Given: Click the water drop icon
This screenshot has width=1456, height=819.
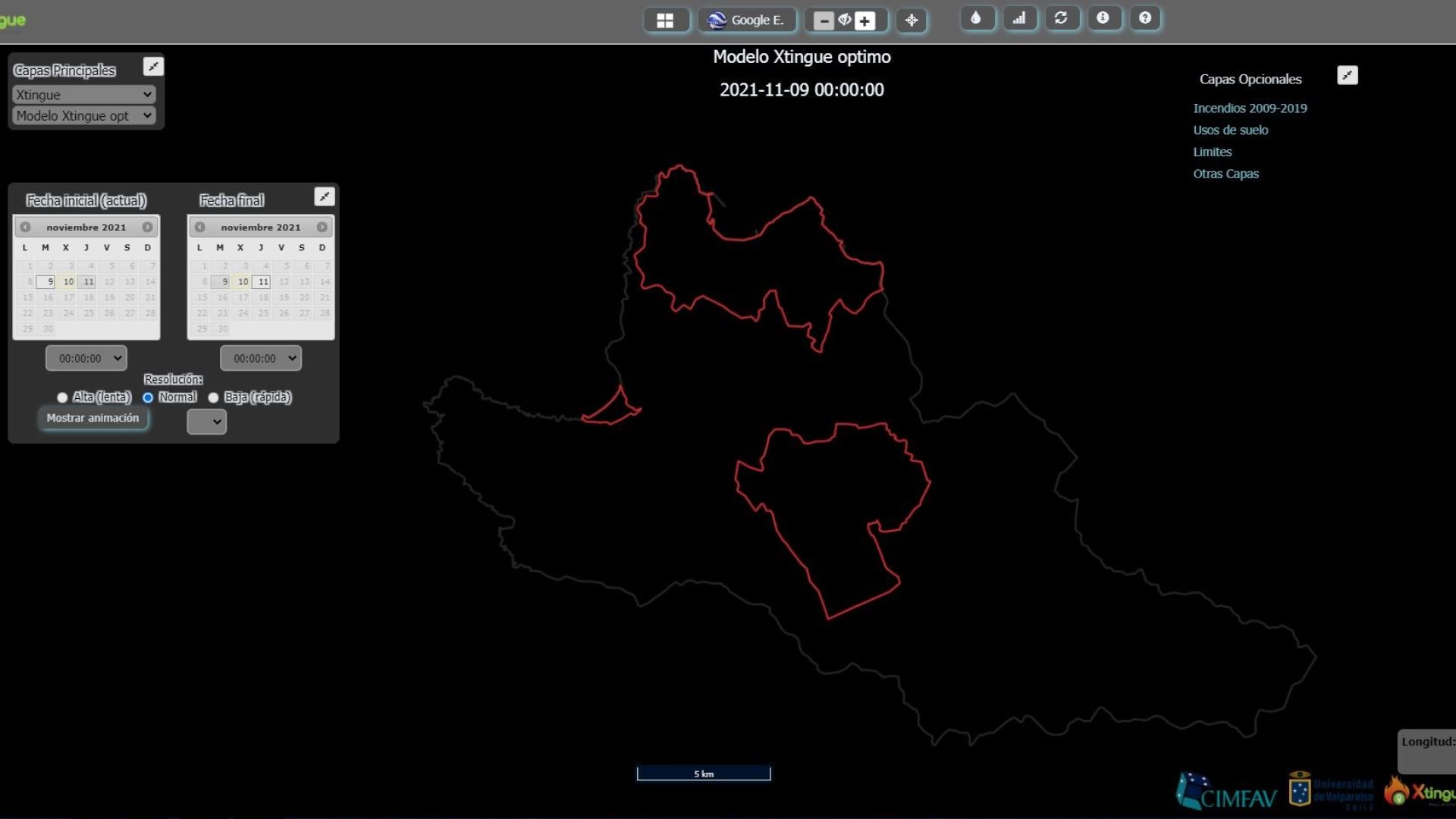Looking at the screenshot, I should (x=977, y=18).
